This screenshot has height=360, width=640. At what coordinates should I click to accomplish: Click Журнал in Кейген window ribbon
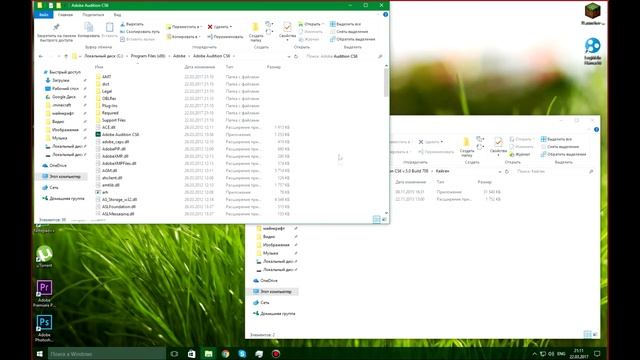520,154
